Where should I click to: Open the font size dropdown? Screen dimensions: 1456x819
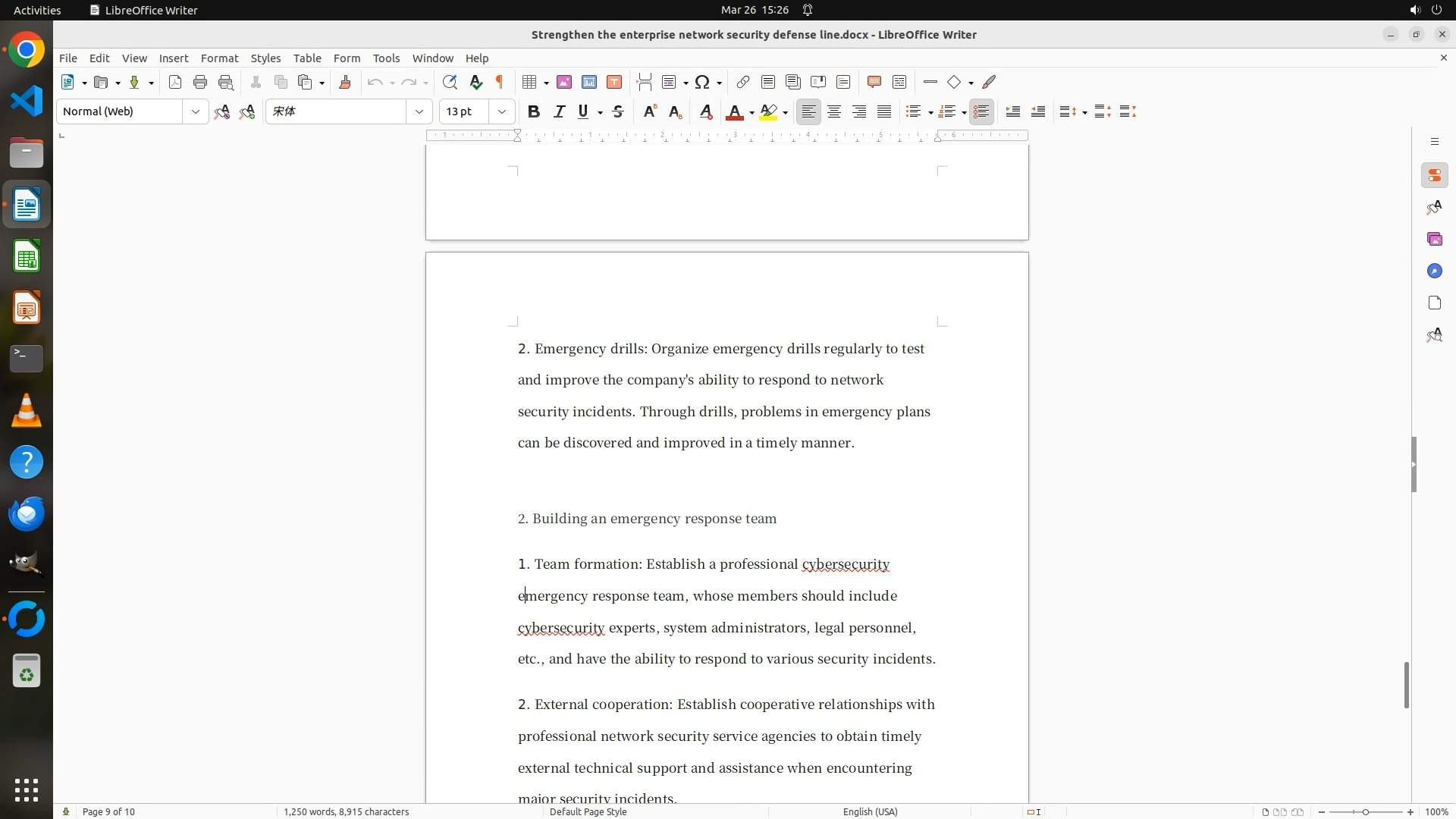502,111
